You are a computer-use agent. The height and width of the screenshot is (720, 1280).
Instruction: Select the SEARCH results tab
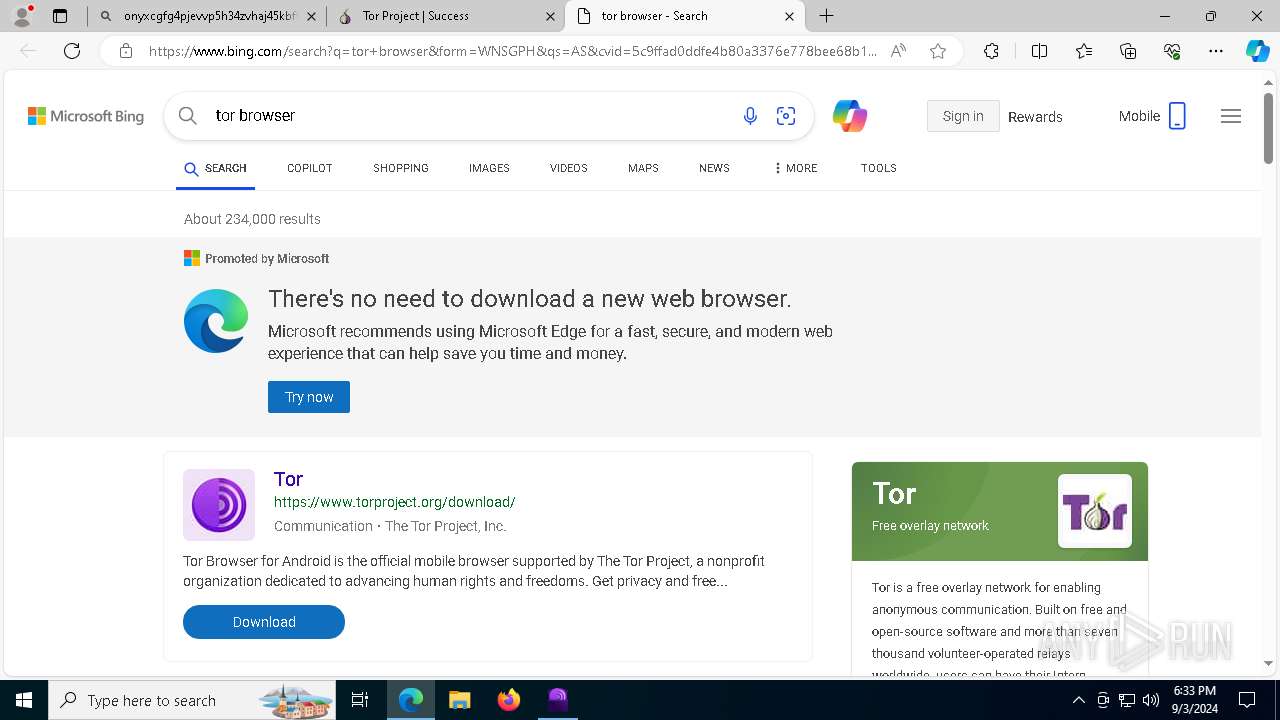(215, 168)
